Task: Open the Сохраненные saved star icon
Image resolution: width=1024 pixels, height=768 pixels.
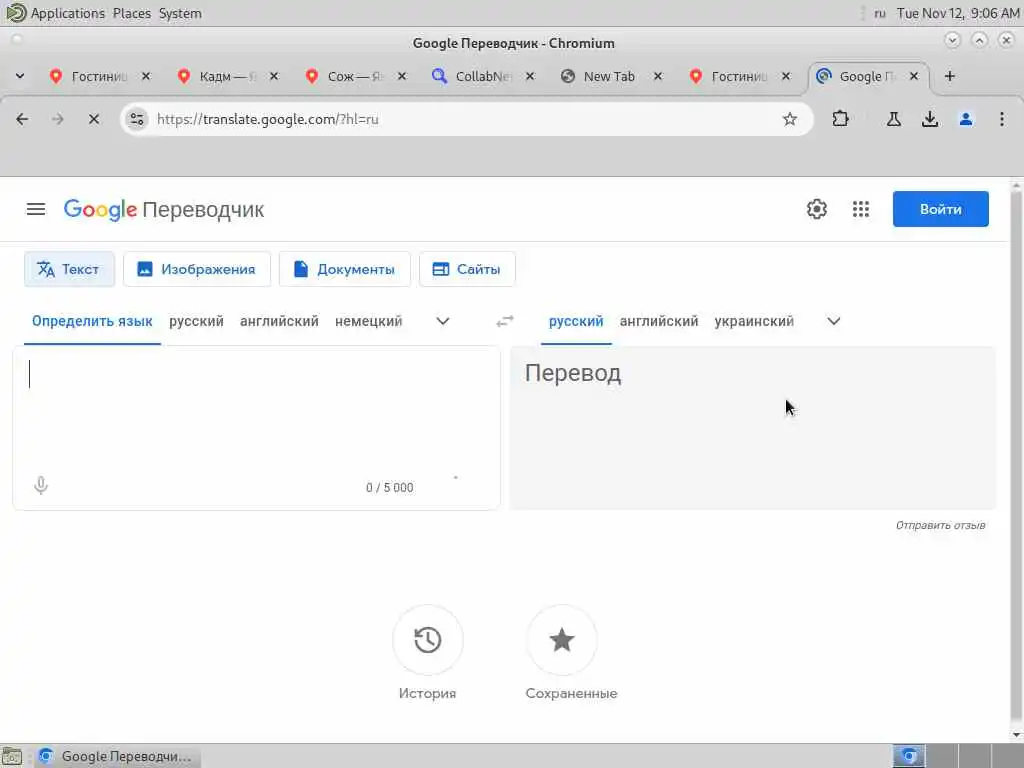Action: [x=562, y=640]
